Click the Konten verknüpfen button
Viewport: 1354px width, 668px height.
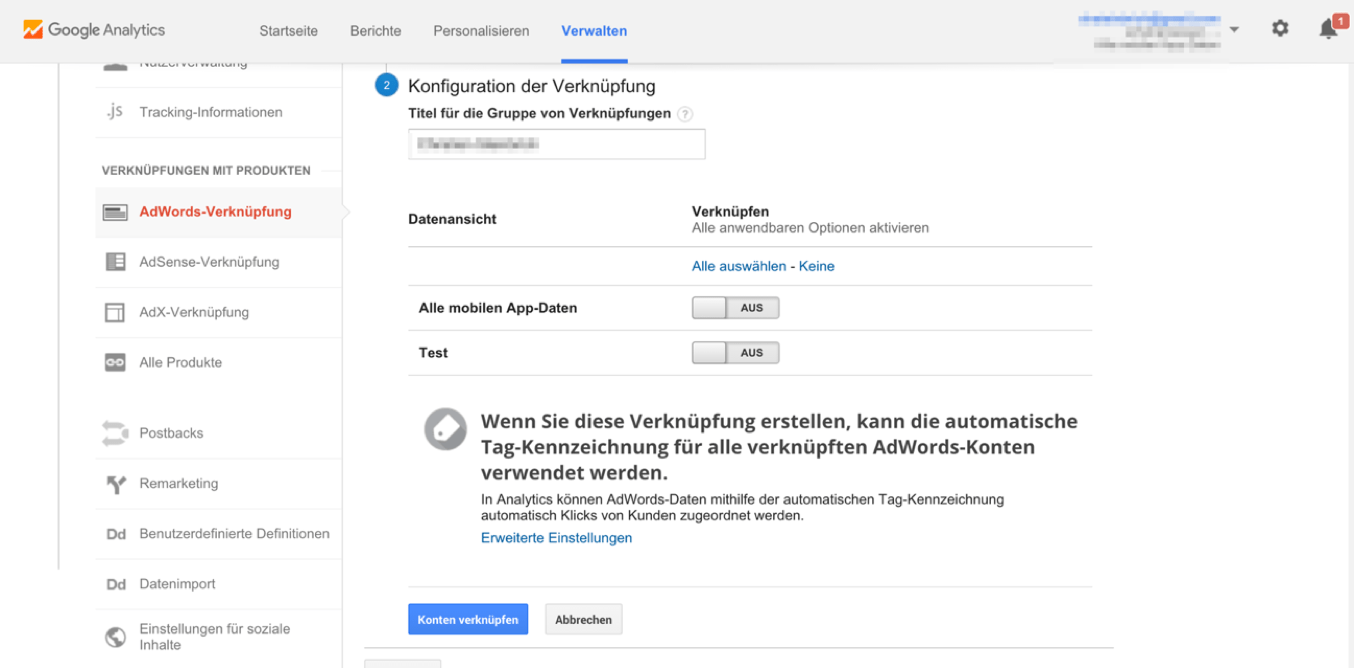pyautogui.click(x=468, y=619)
